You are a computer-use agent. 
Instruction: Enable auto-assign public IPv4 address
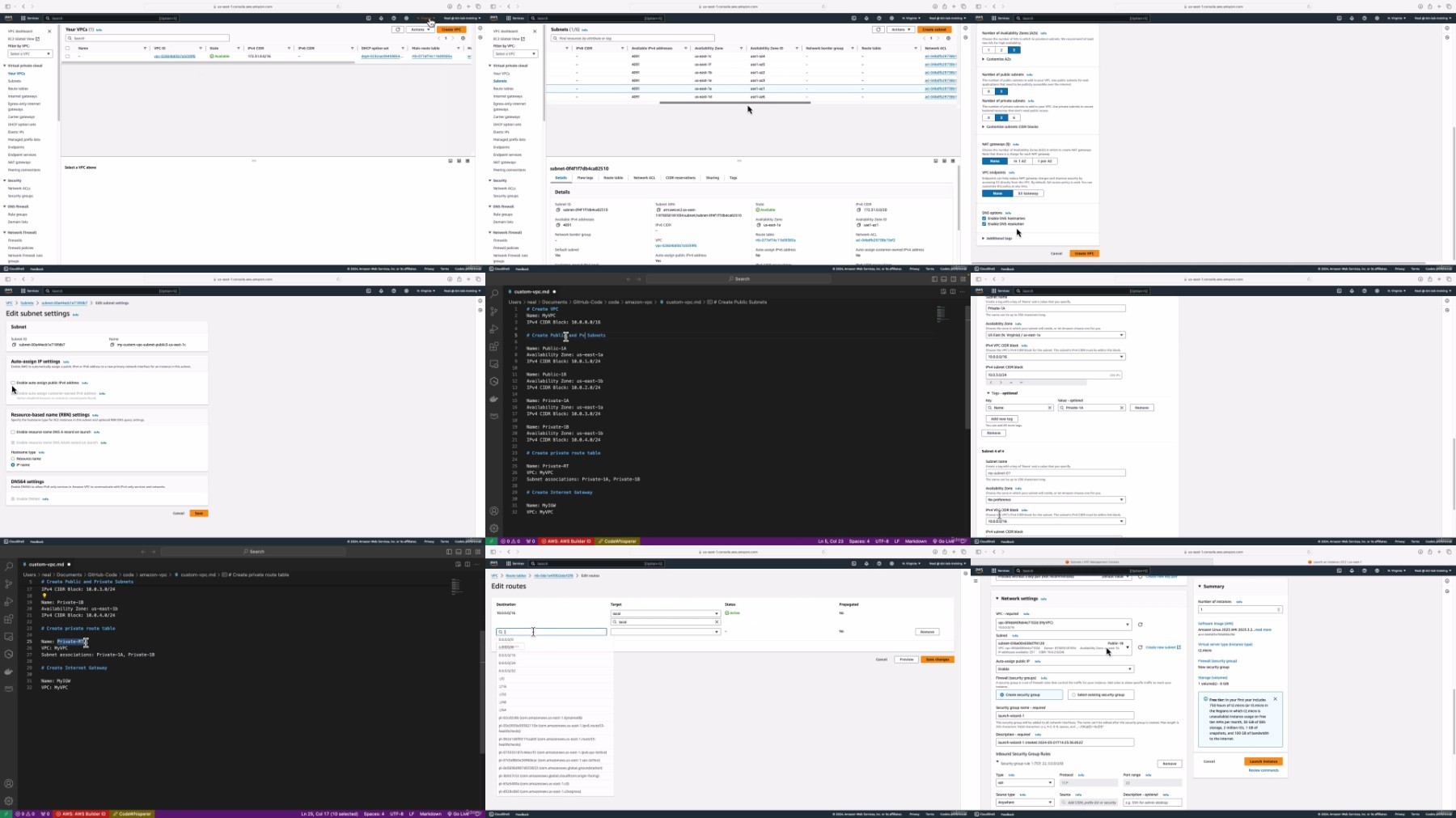[13, 383]
